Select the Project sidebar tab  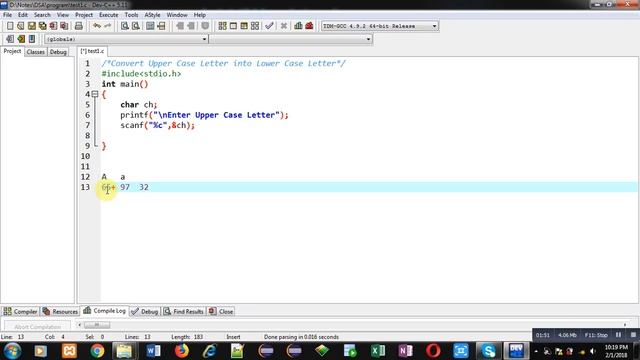click(12, 51)
